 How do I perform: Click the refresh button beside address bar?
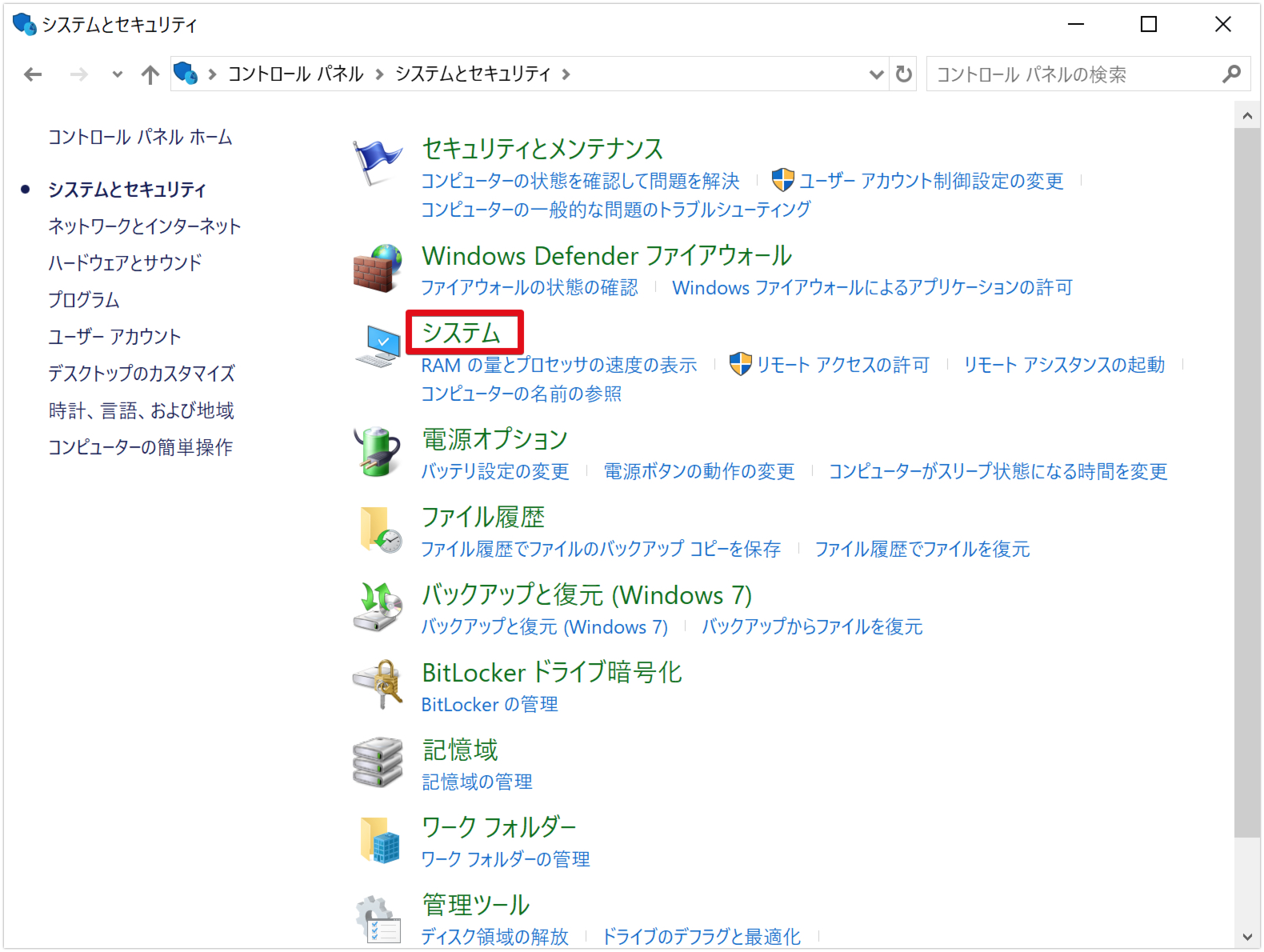(904, 74)
